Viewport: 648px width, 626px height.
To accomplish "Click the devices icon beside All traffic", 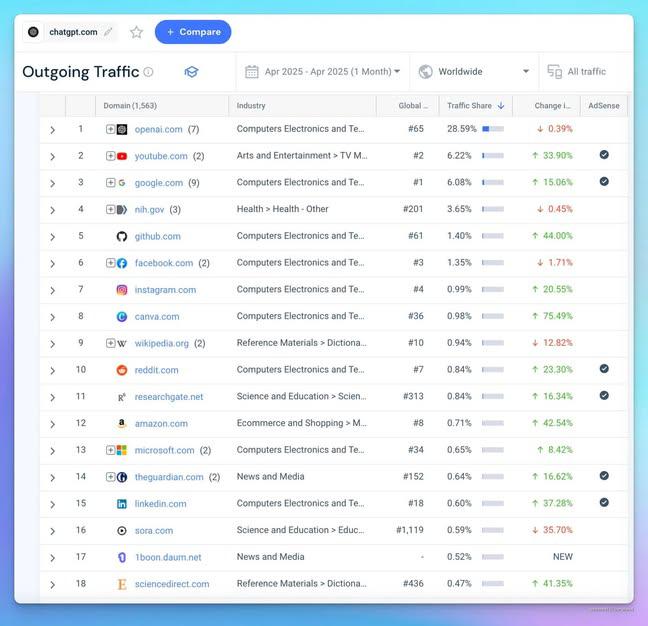I will 554,72.
